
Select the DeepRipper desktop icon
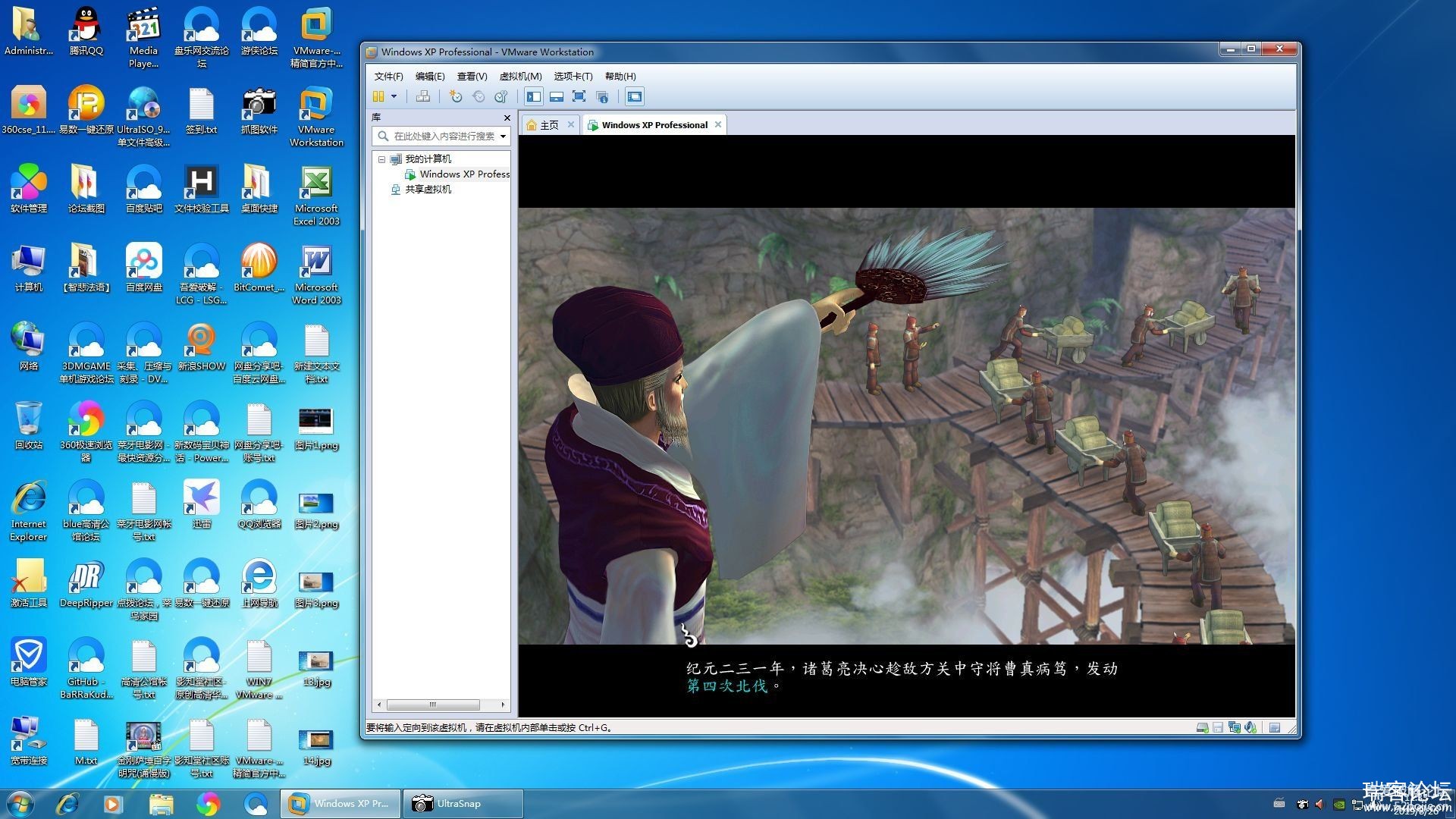(86, 584)
